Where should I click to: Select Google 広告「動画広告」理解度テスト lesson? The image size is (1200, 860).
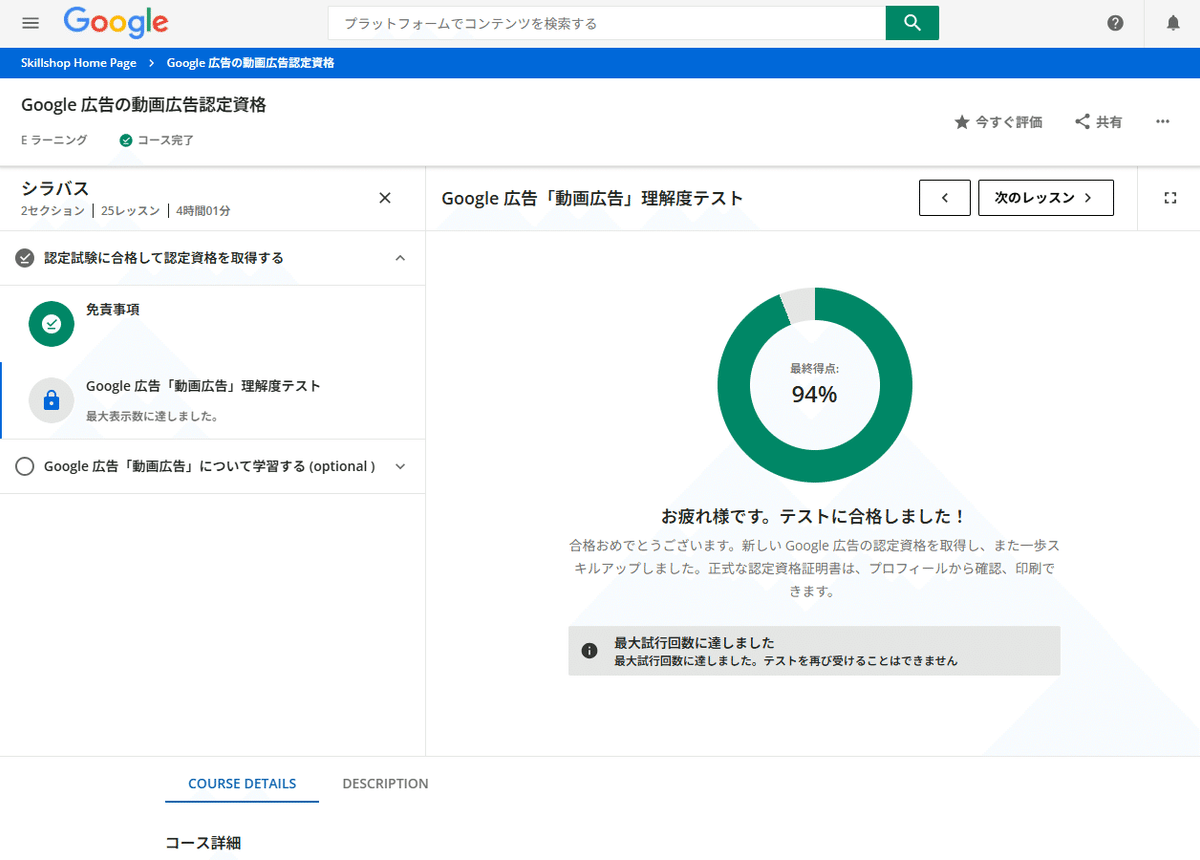pos(213,400)
